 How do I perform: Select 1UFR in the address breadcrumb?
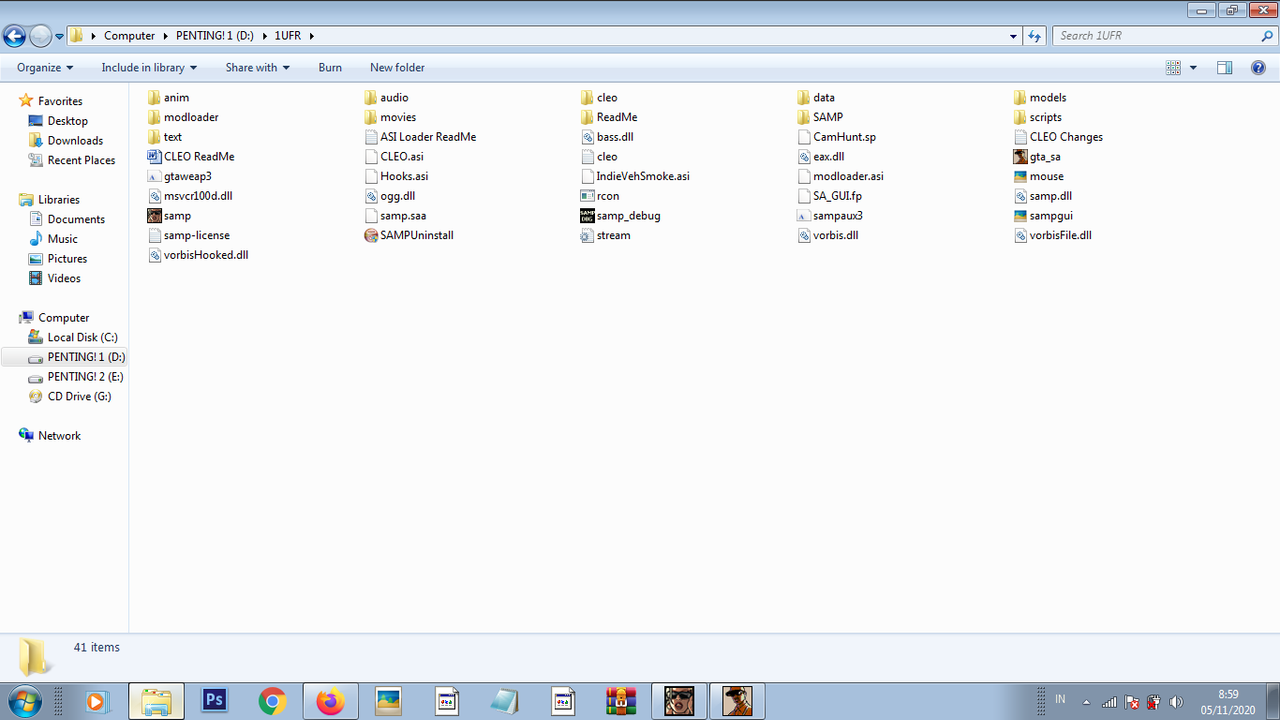288,36
